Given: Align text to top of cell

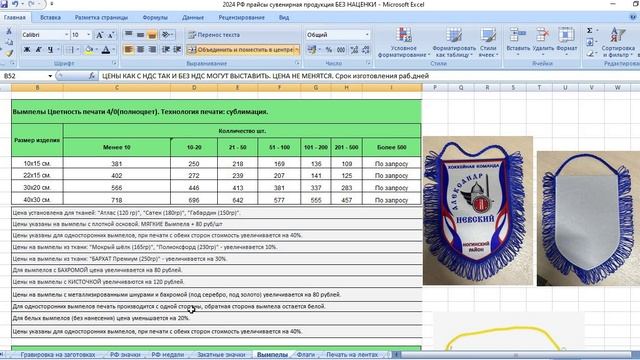Looking at the screenshot, I should (129, 35).
